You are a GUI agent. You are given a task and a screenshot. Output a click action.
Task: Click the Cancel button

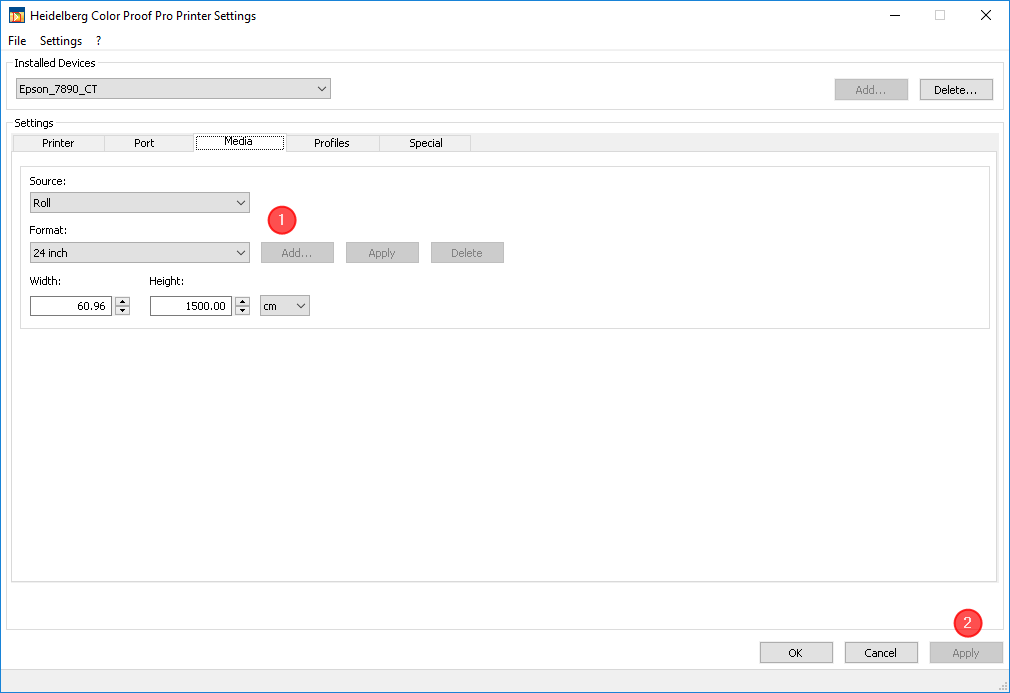(x=881, y=652)
